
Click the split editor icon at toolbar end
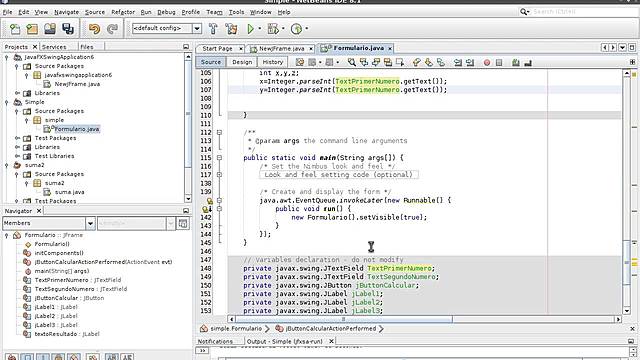click(x=632, y=62)
